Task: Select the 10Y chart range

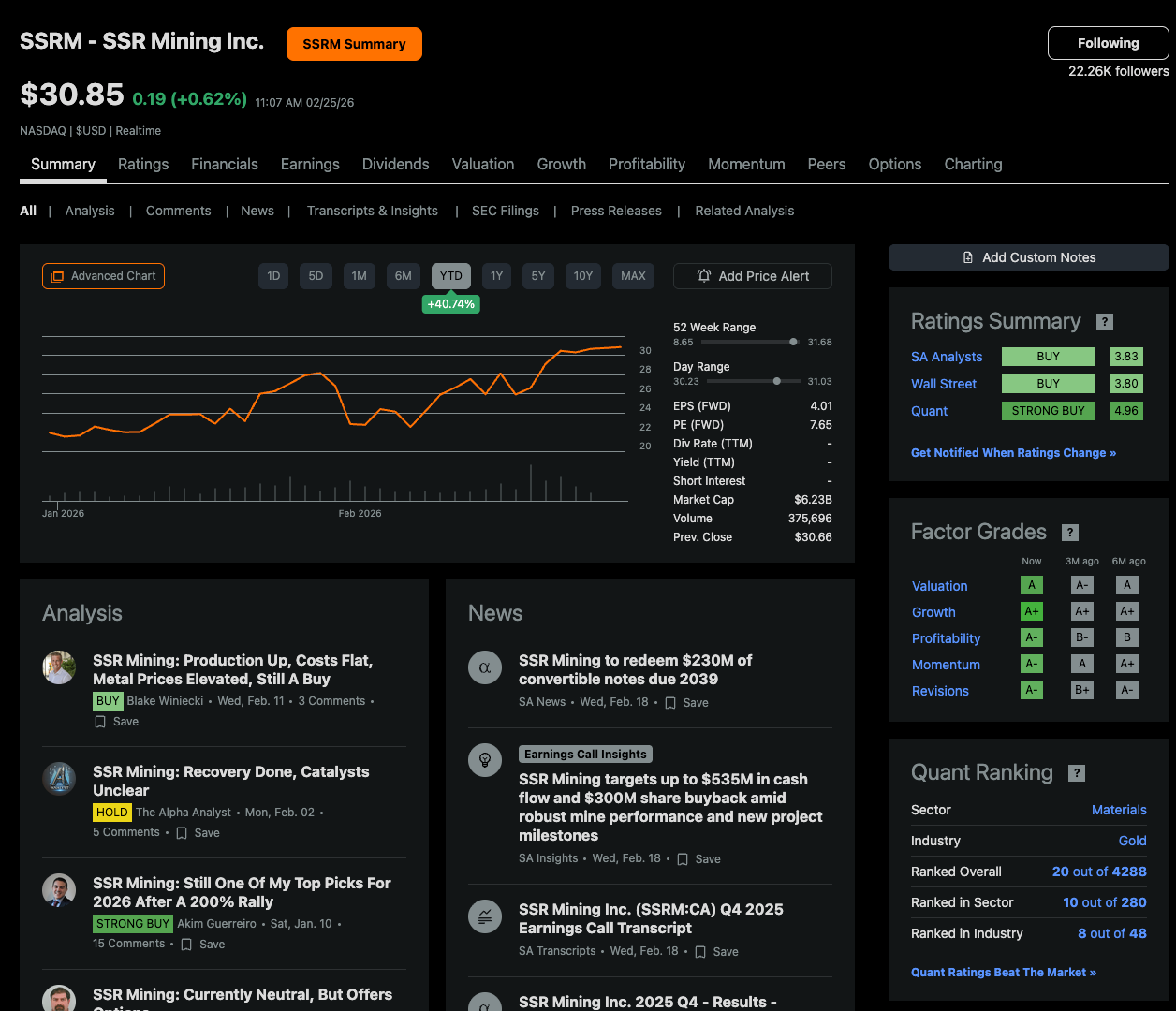Action: [x=583, y=276]
